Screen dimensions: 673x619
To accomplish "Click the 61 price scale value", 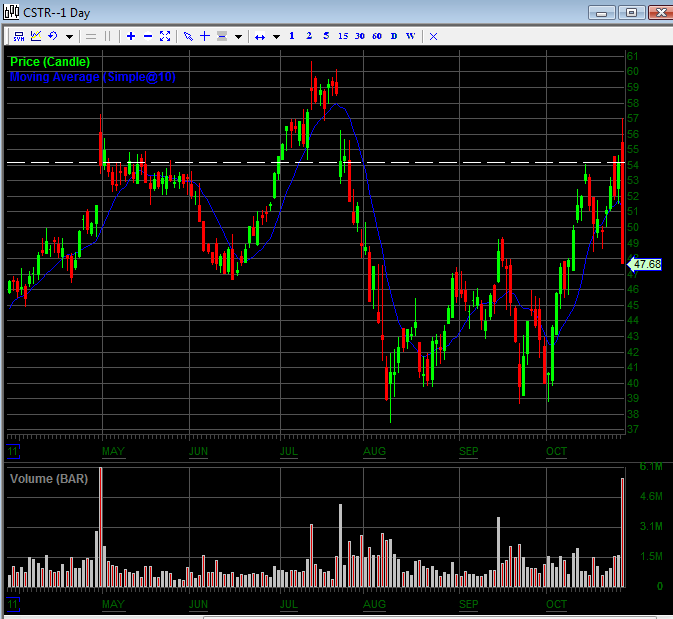I will coord(633,56).
